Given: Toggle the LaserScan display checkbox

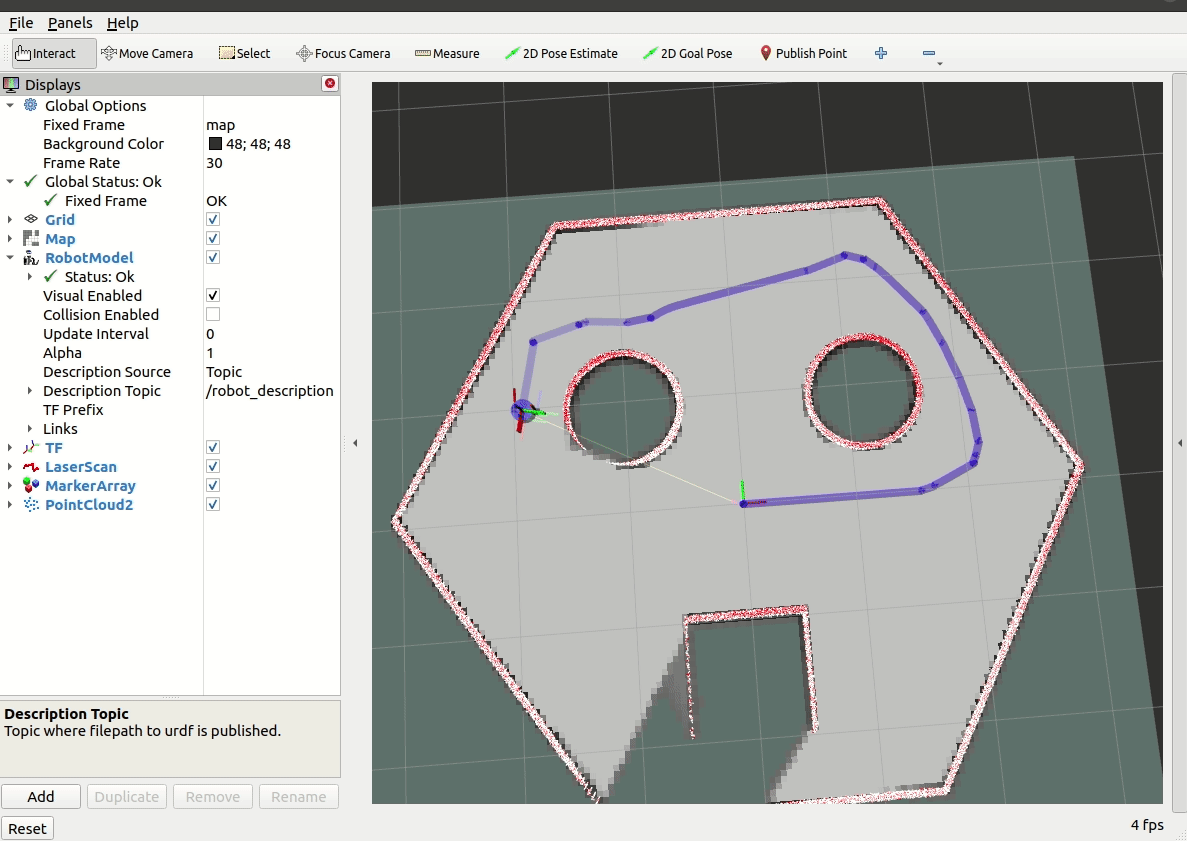Looking at the screenshot, I should 213,467.
